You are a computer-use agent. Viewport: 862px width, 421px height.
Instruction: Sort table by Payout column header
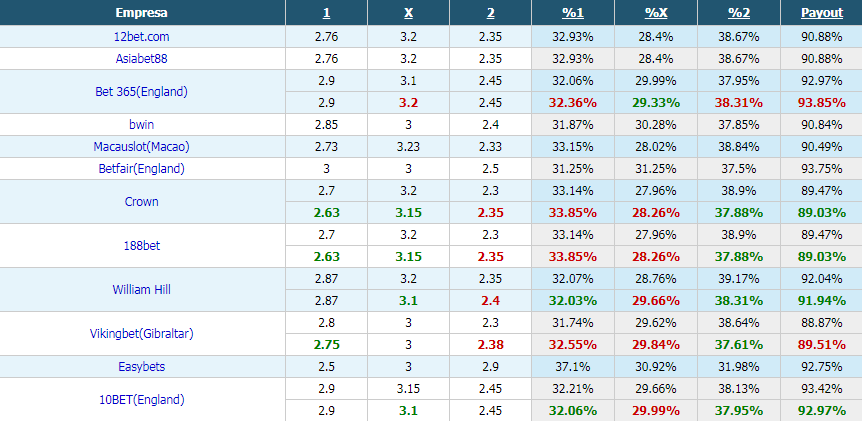coord(822,13)
